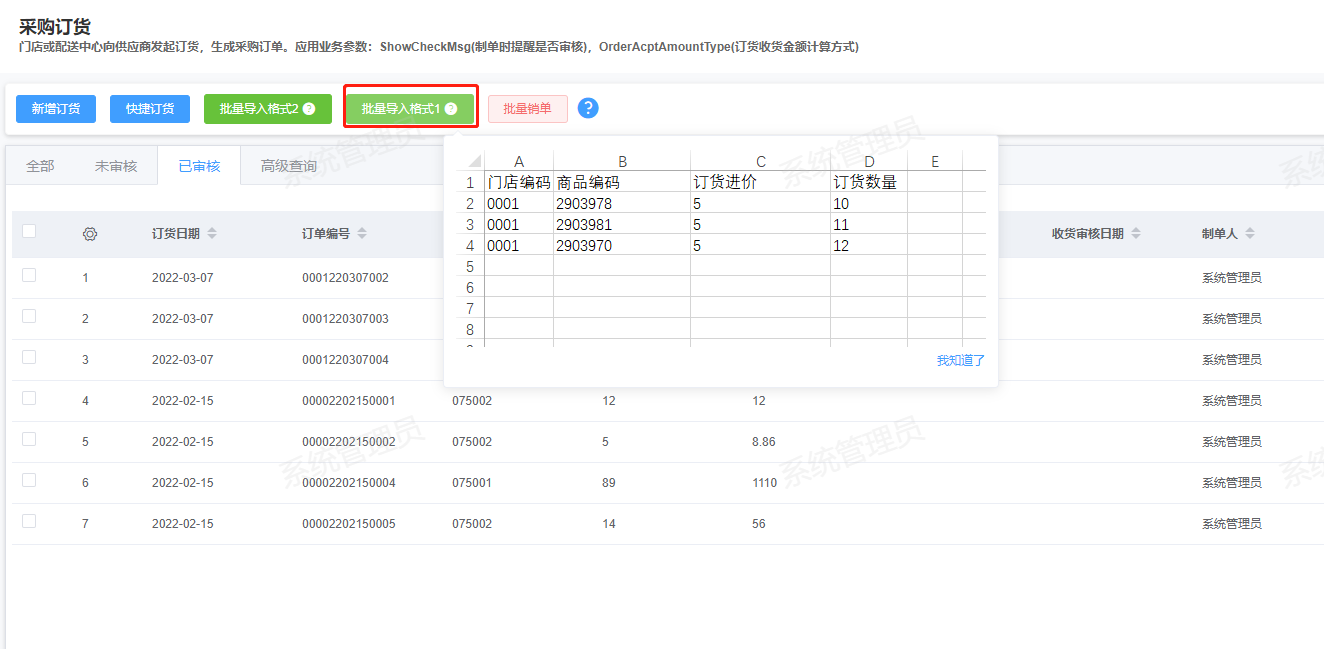1324x649 pixels.
Task: Dismiss popup via 我知道了 link
Action: click(960, 360)
